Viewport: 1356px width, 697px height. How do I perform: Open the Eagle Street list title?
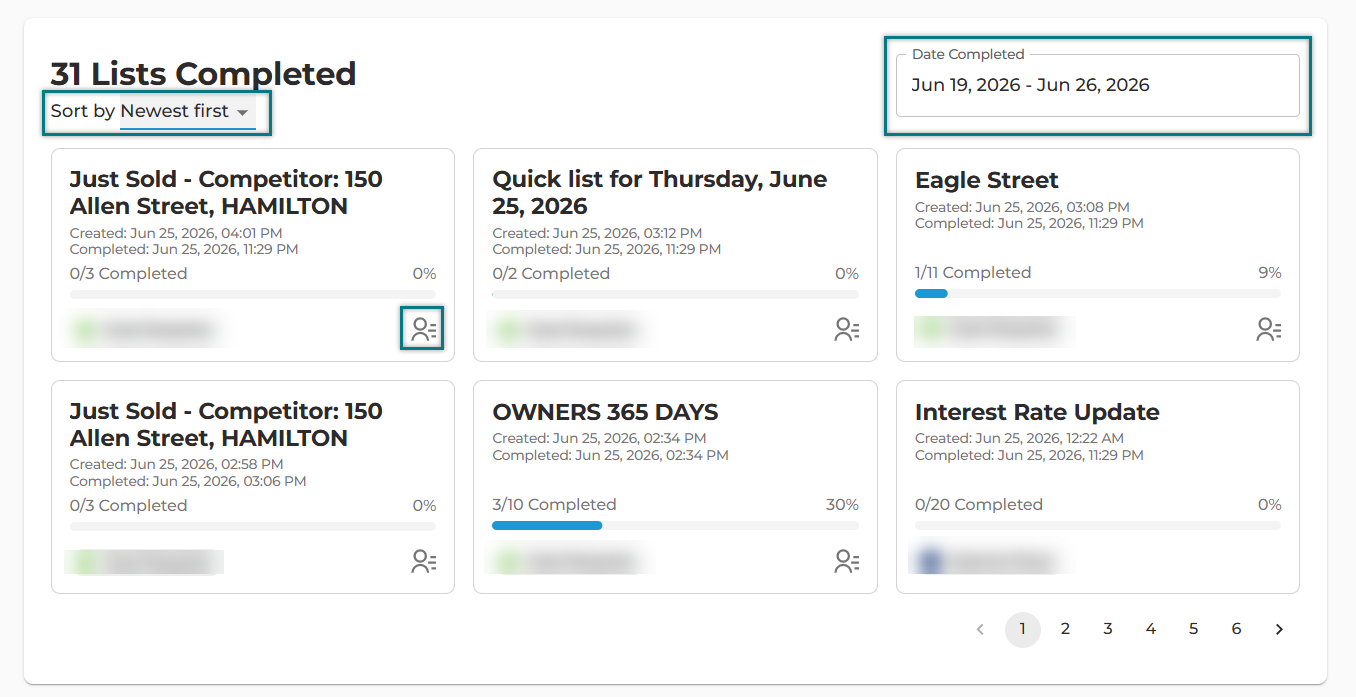(986, 180)
